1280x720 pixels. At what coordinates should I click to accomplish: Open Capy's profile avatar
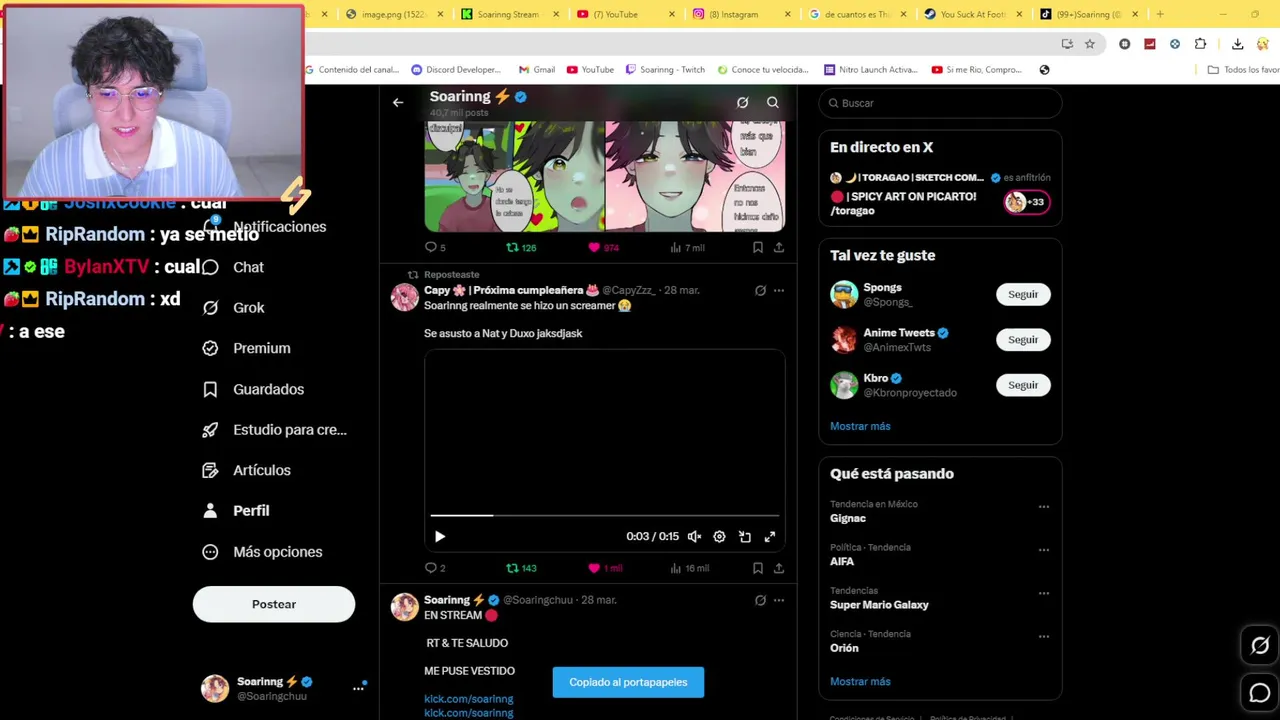404,297
